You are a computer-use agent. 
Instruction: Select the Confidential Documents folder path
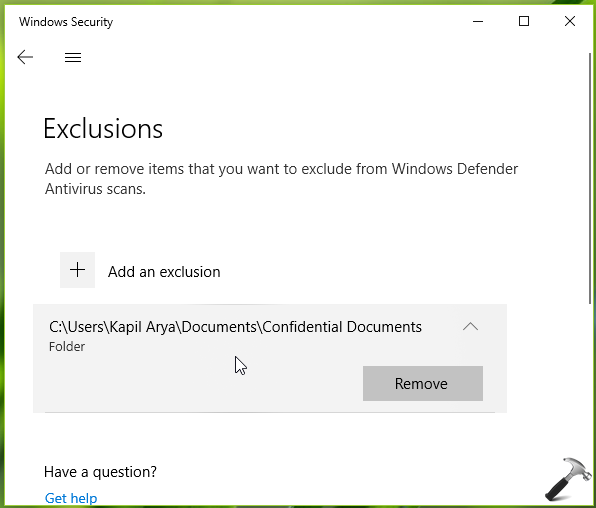[x=235, y=327]
